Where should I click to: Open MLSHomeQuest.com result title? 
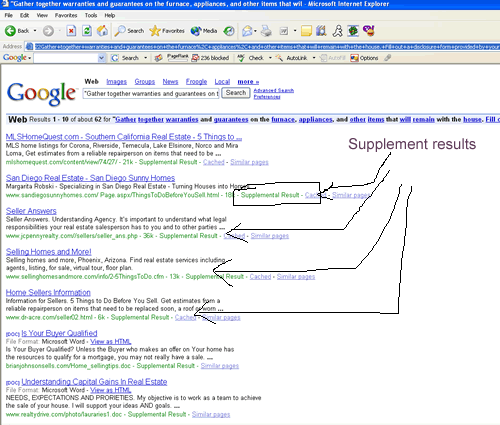(124, 137)
